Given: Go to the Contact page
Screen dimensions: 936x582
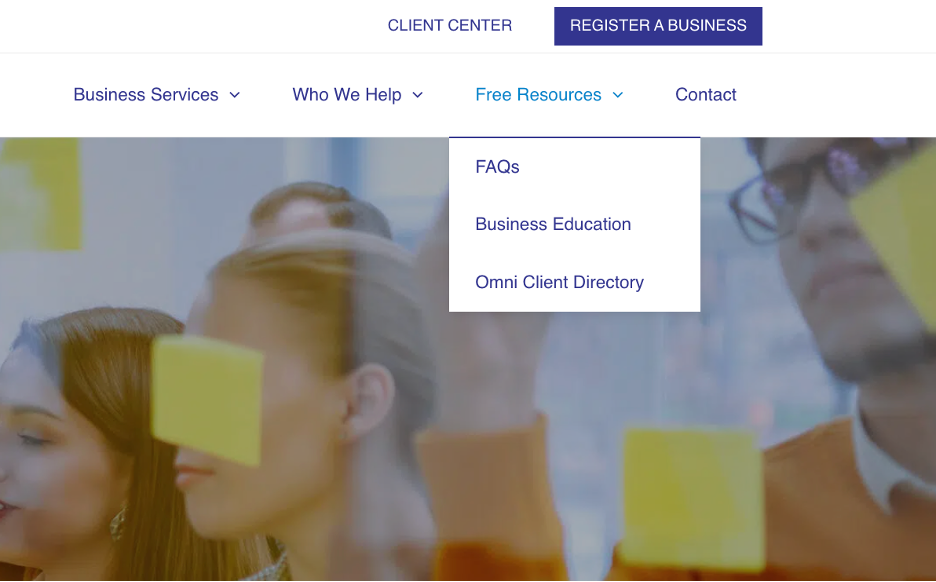Looking at the screenshot, I should click(x=706, y=94).
